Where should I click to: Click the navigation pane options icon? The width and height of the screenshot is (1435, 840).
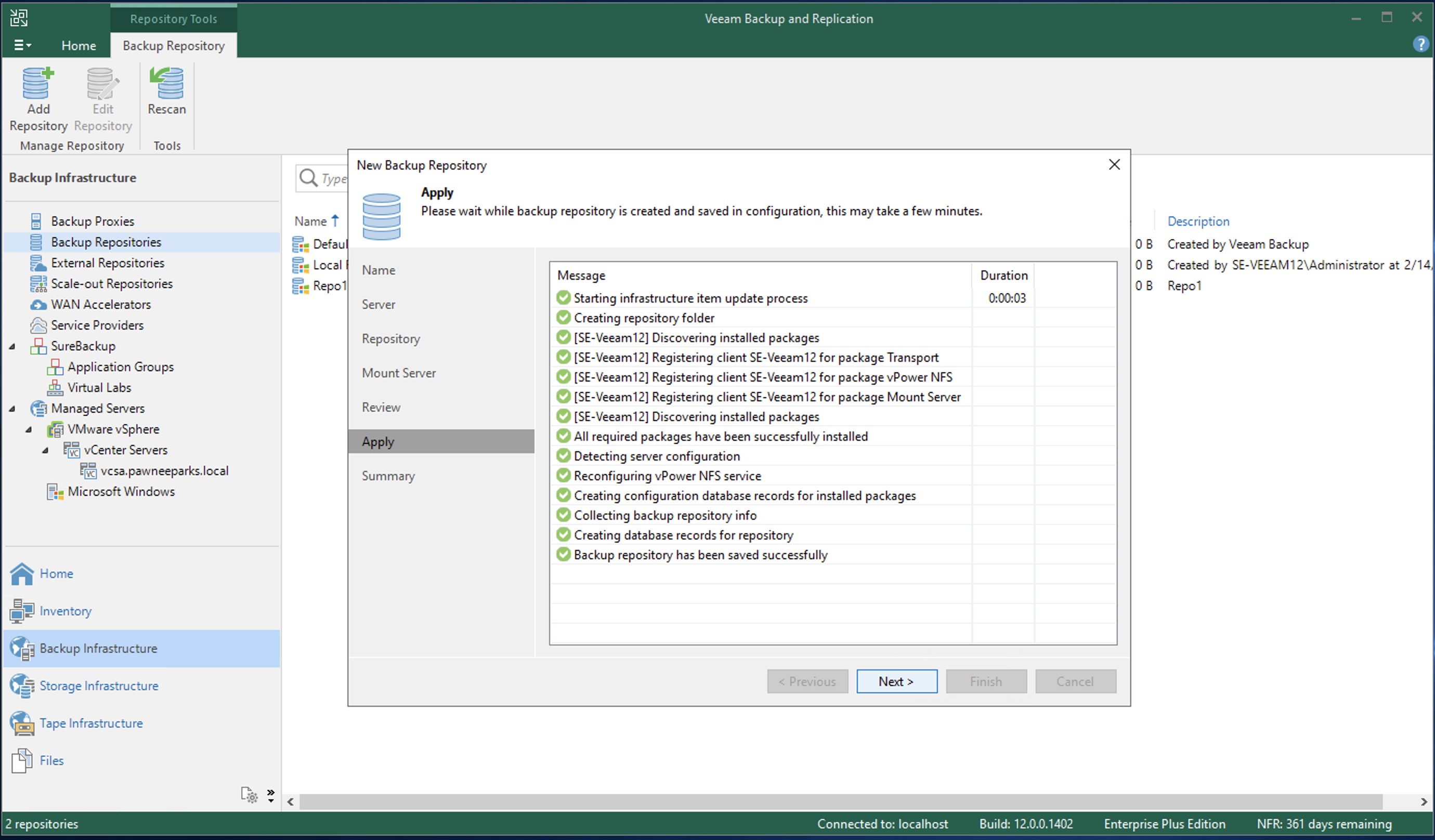tap(249, 794)
